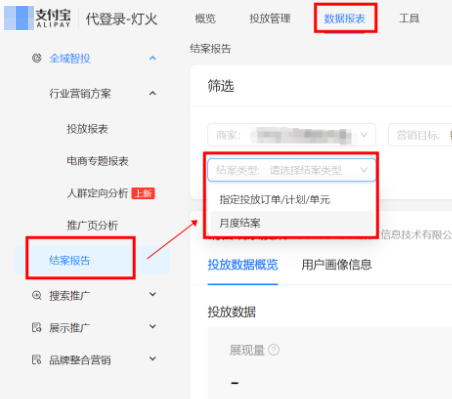
Task: Click the 筛选 section heading
Action: coord(221,86)
